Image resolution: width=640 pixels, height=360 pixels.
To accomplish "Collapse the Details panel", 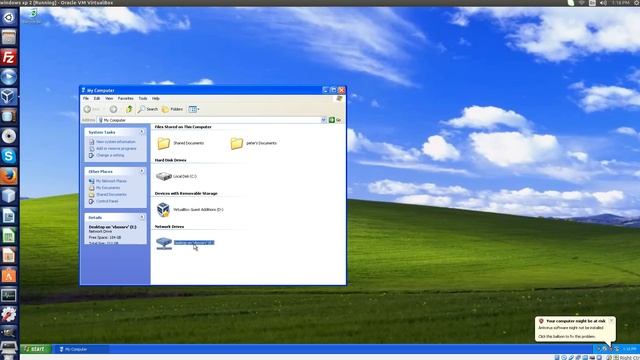I will point(142,218).
